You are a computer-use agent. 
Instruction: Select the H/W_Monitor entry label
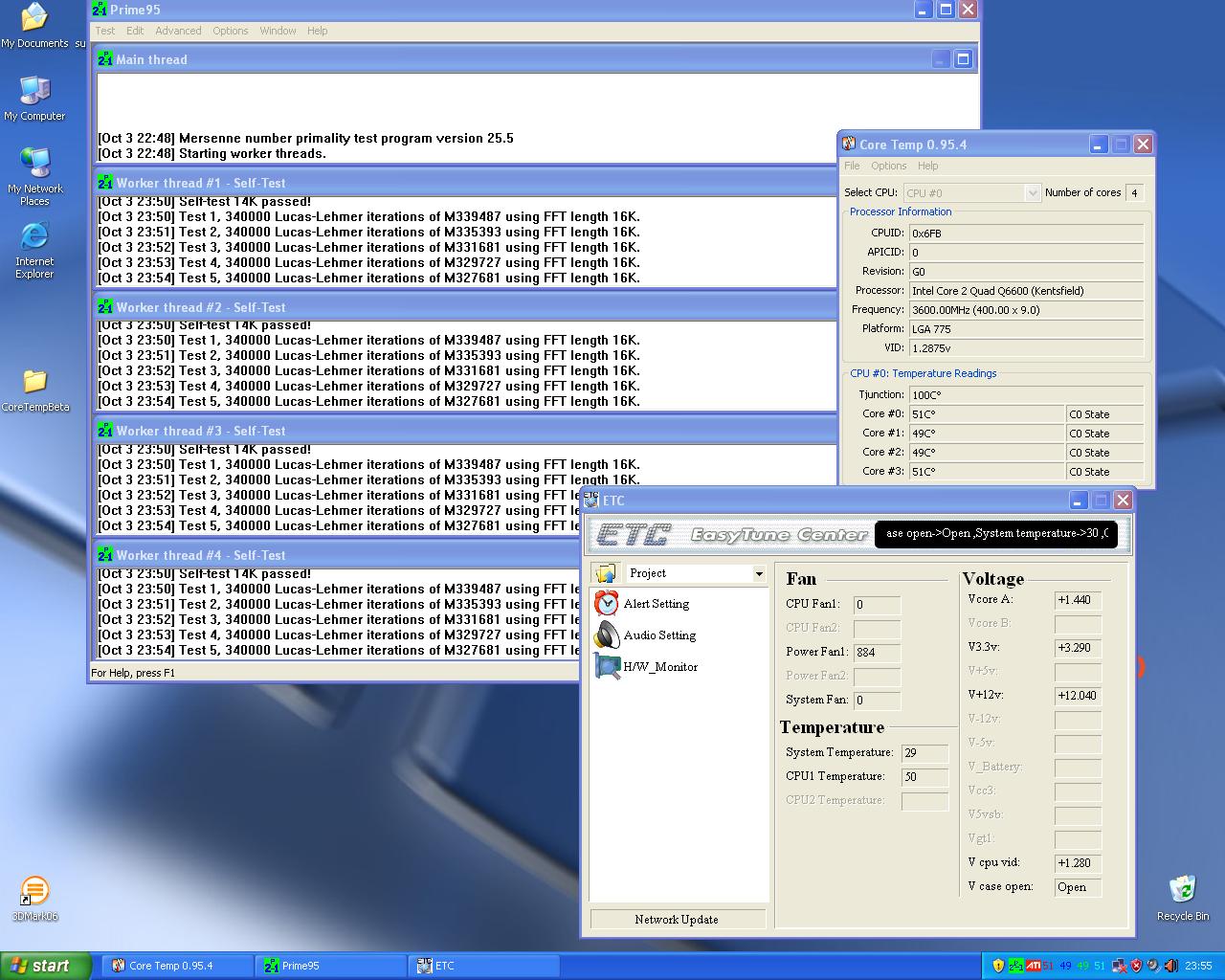[660, 667]
